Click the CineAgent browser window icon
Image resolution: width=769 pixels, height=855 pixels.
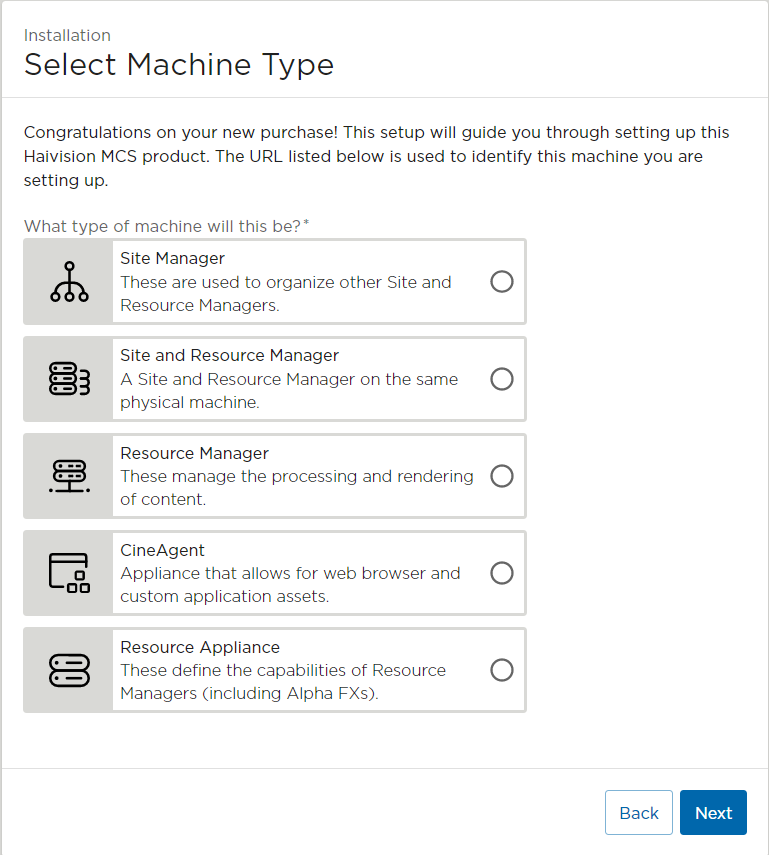point(68,573)
